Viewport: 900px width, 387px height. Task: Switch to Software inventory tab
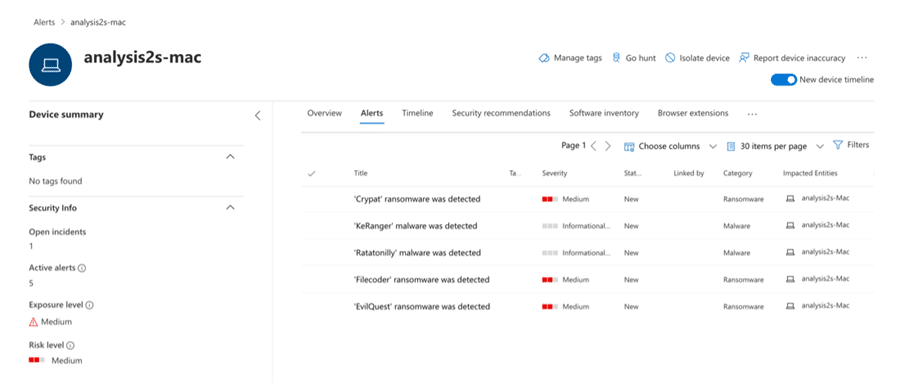click(x=604, y=113)
